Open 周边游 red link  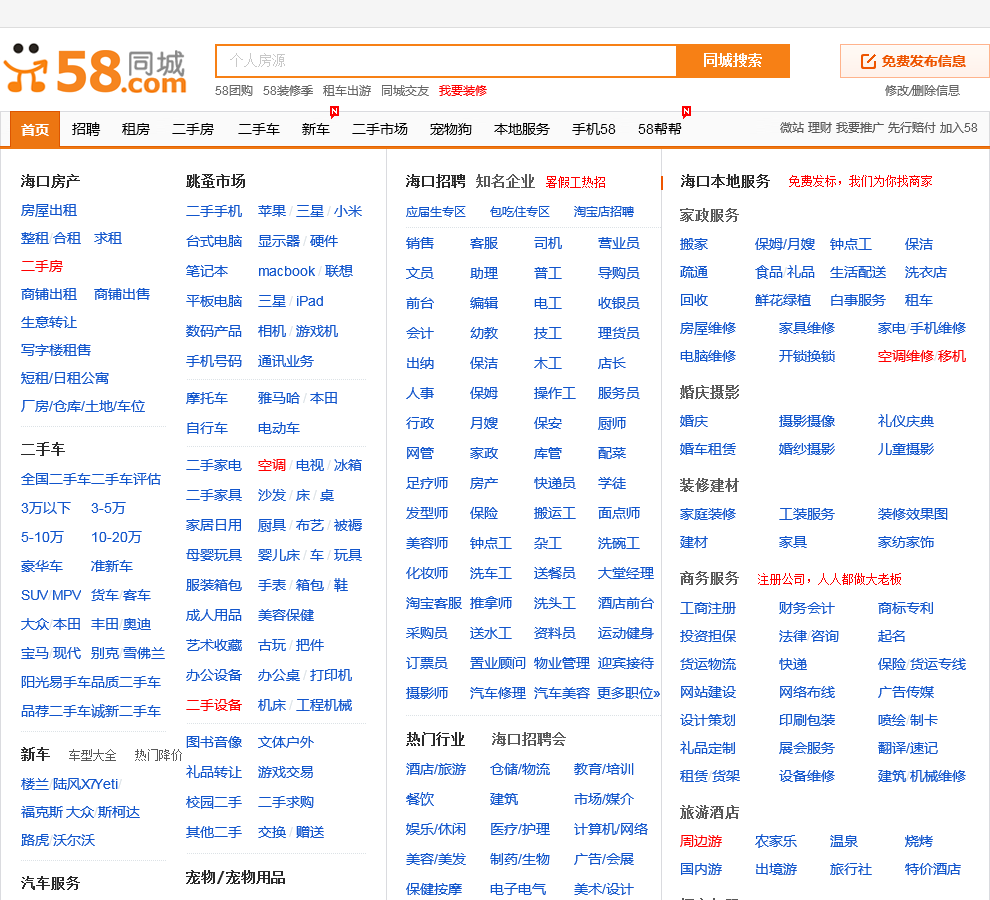tap(701, 841)
